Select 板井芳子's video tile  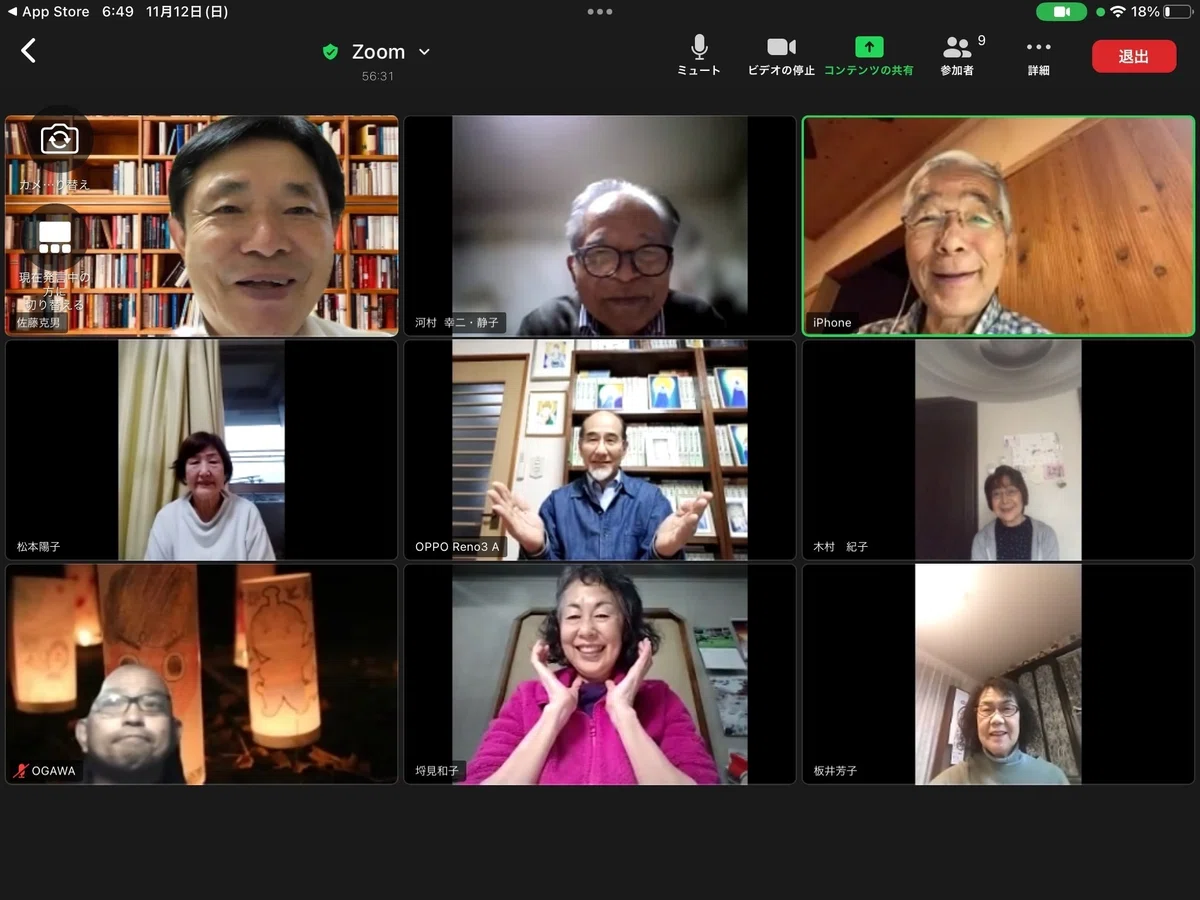(x=998, y=674)
